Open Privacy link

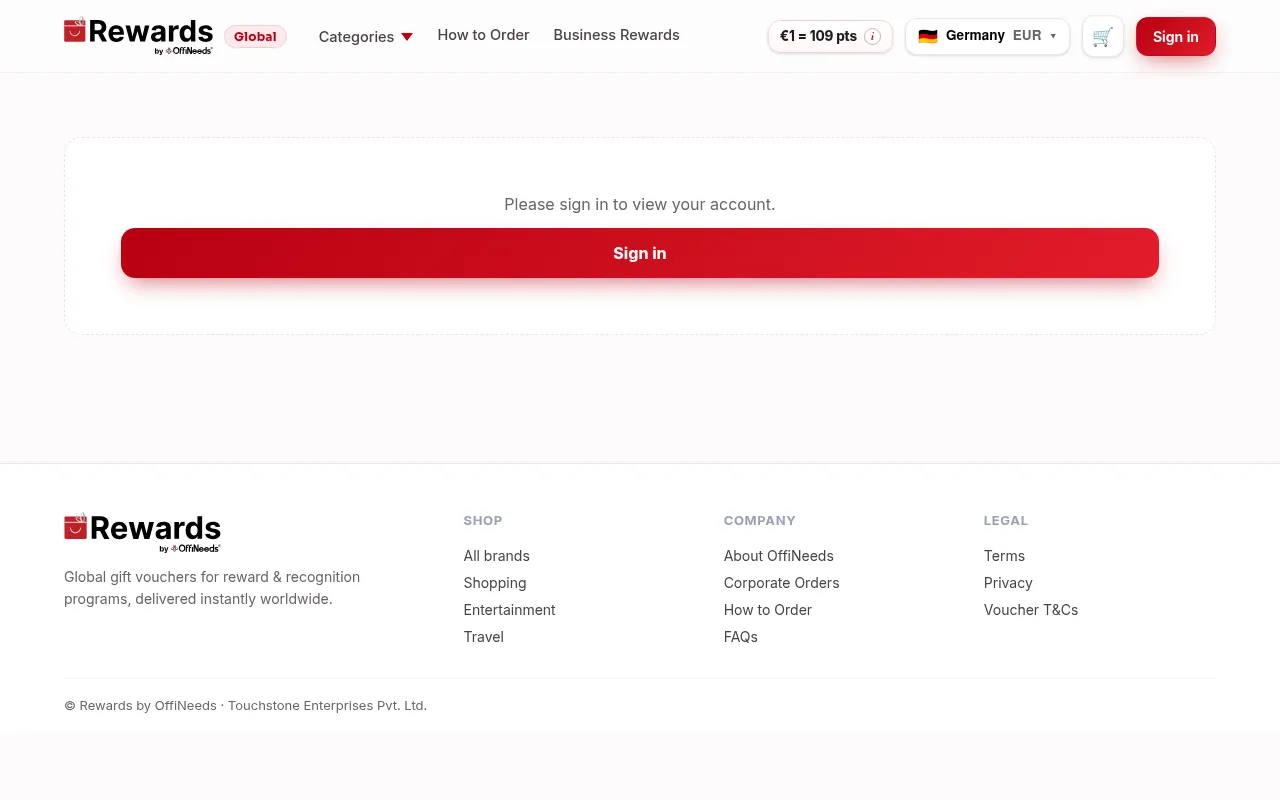click(1008, 583)
